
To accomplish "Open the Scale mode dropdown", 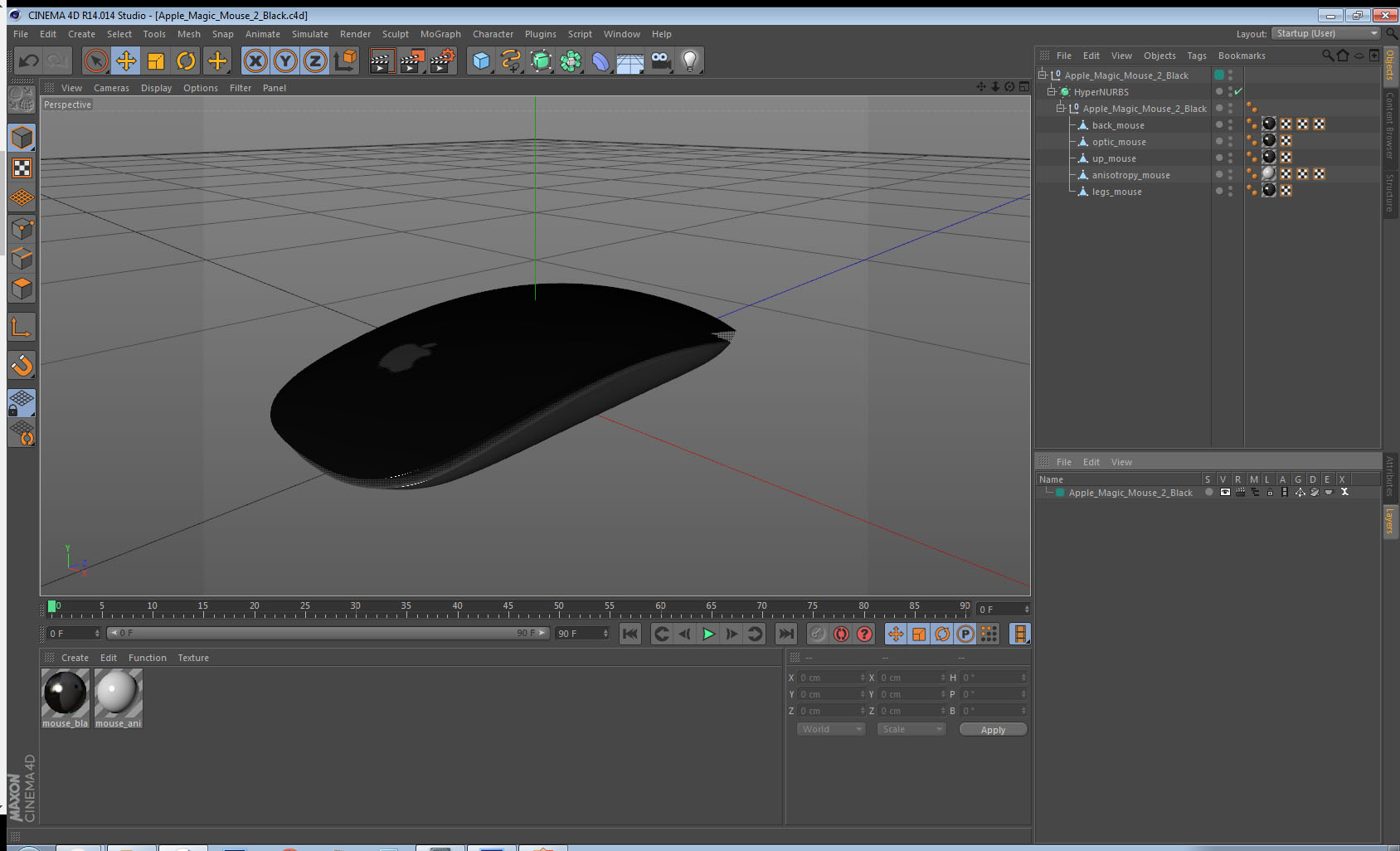I will (911, 729).
